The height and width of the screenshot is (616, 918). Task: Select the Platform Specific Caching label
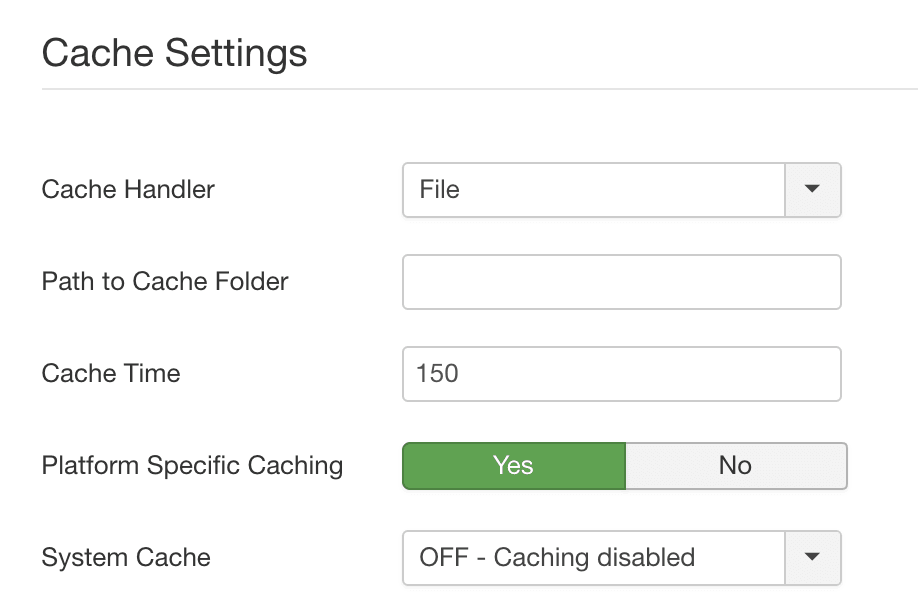(x=191, y=465)
